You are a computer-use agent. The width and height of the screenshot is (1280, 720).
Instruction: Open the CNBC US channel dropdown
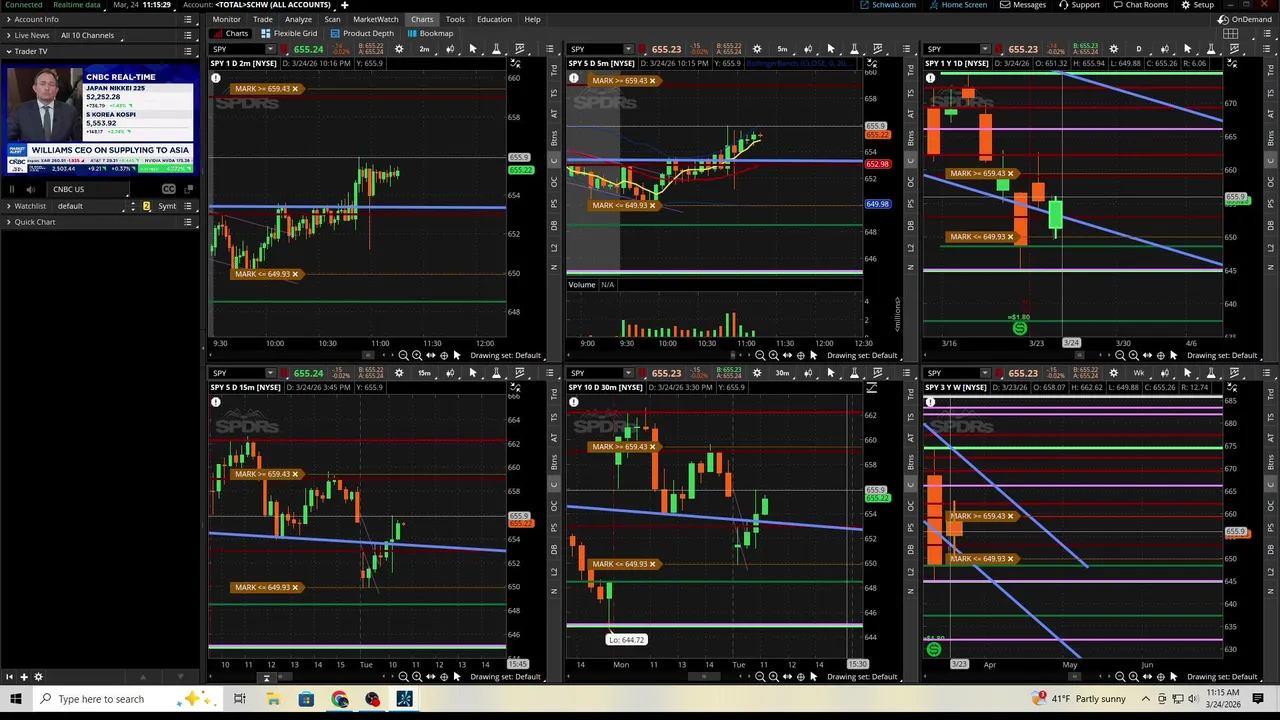click(x=88, y=189)
